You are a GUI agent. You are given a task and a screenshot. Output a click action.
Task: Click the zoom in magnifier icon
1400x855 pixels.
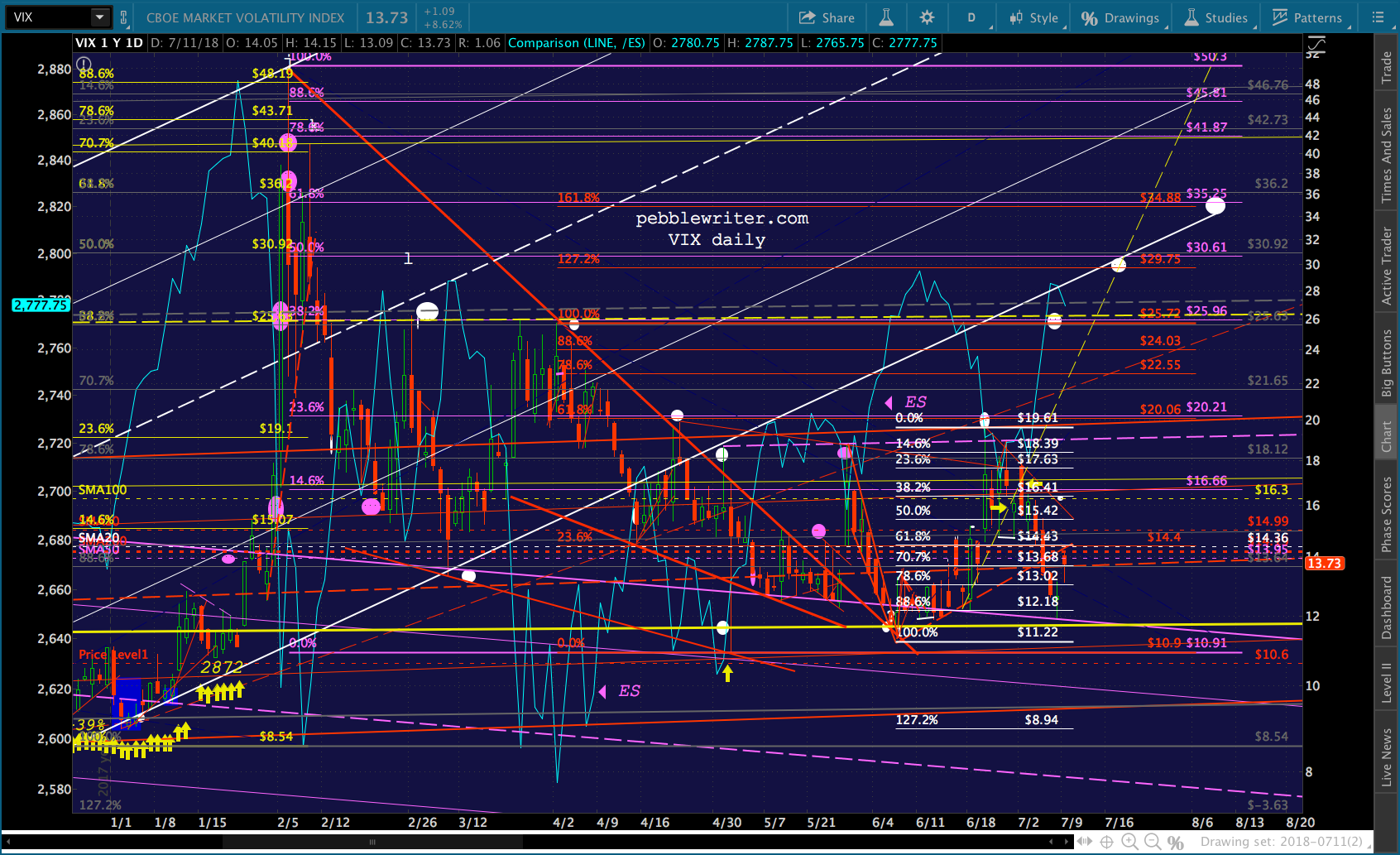tap(1129, 842)
